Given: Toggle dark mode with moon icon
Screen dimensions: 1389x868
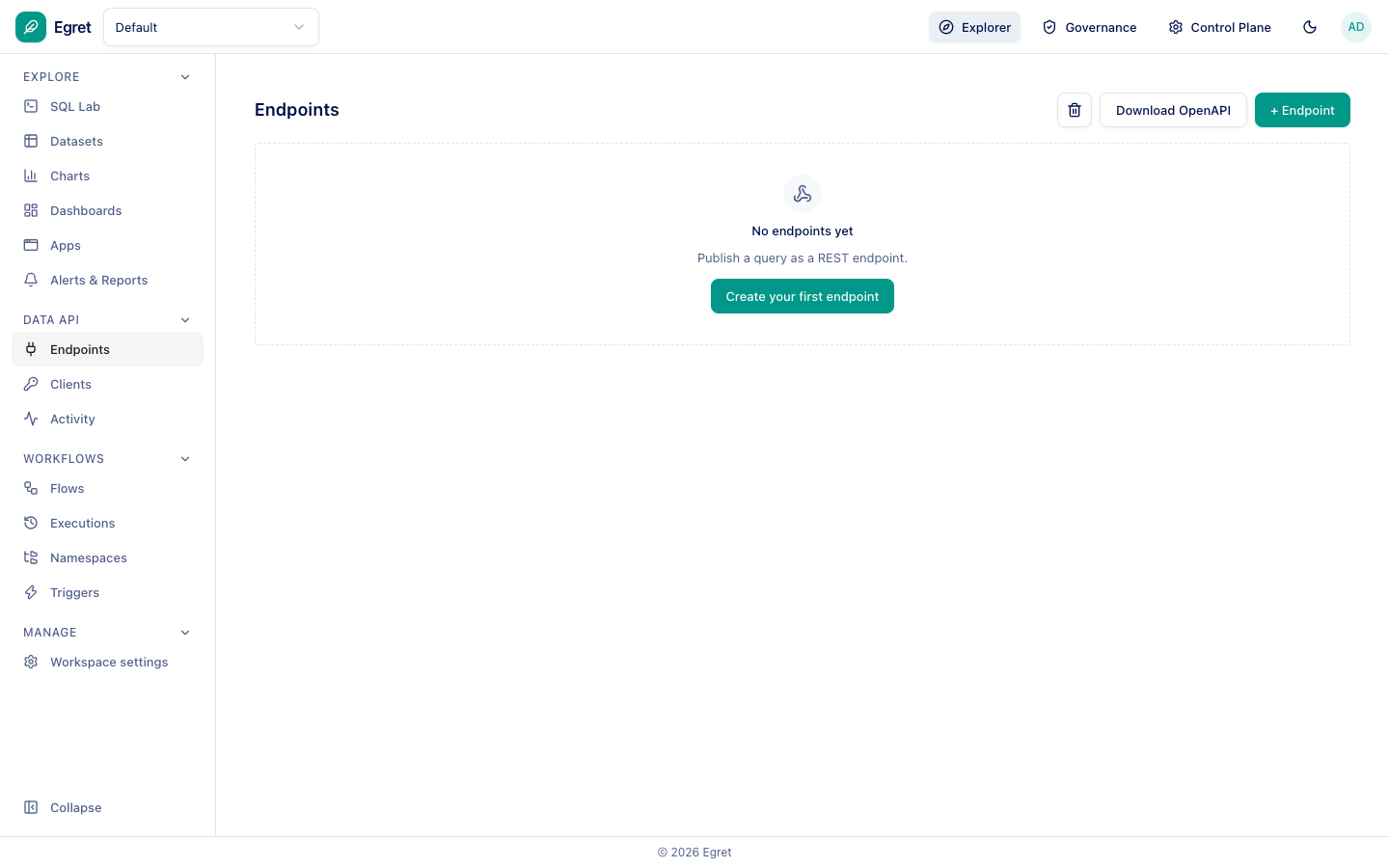Looking at the screenshot, I should [1310, 27].
